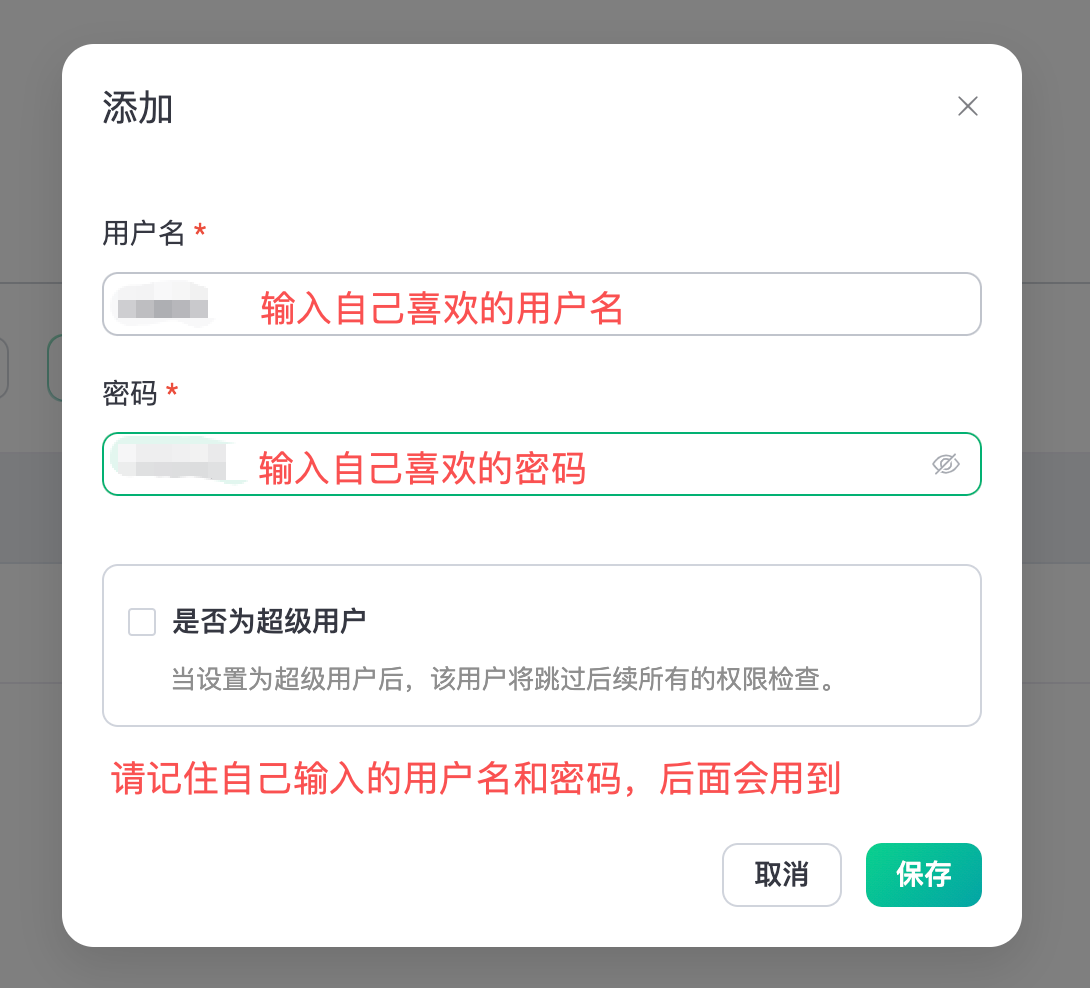Screen dimensions: 1090x988
Task: Click the red asterisk beside 用户名
Action: tap(200, 233)
